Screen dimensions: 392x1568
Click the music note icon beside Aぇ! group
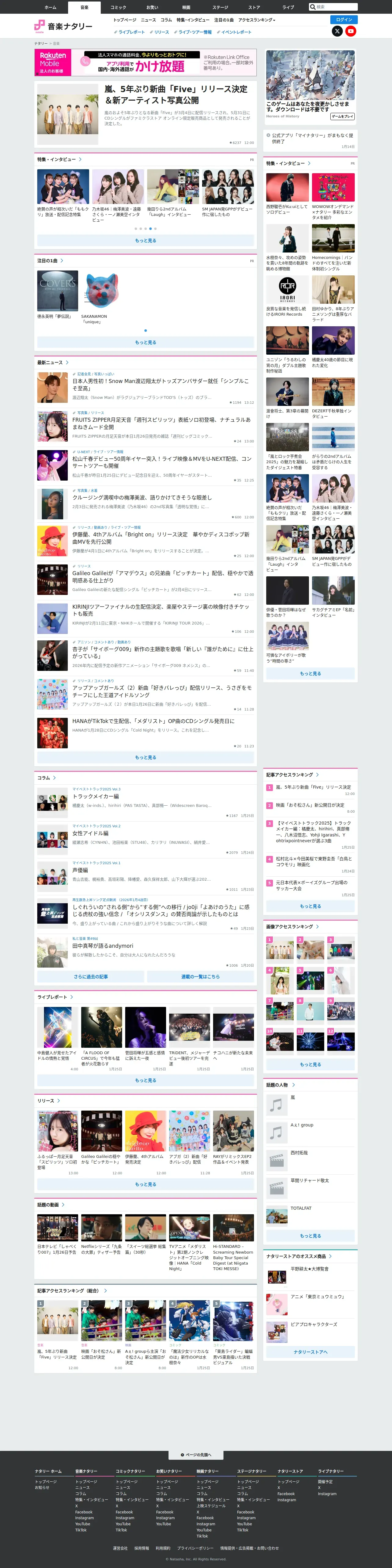click(277, 1132)
